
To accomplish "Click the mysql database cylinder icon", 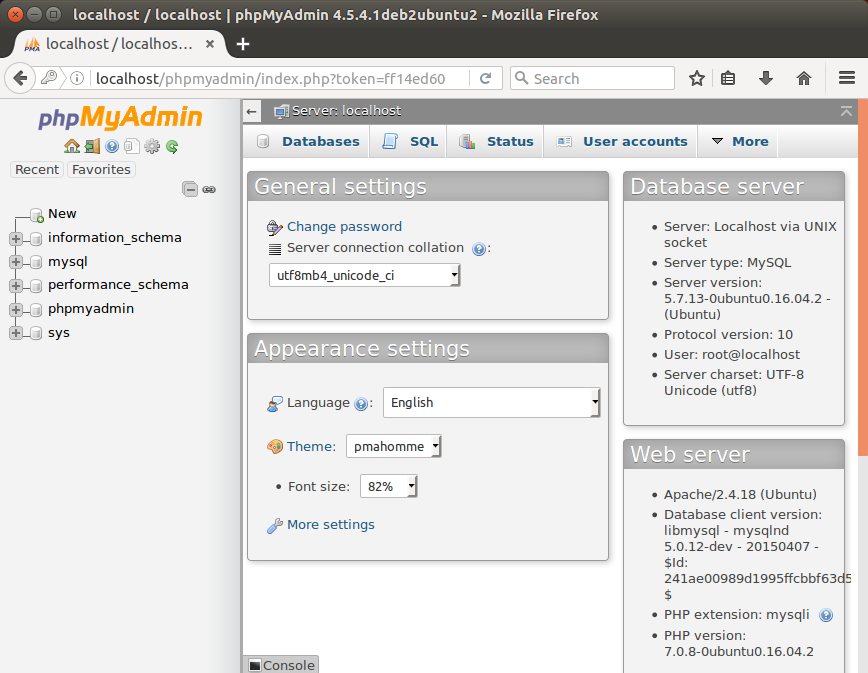I will (x=35, y=262).
